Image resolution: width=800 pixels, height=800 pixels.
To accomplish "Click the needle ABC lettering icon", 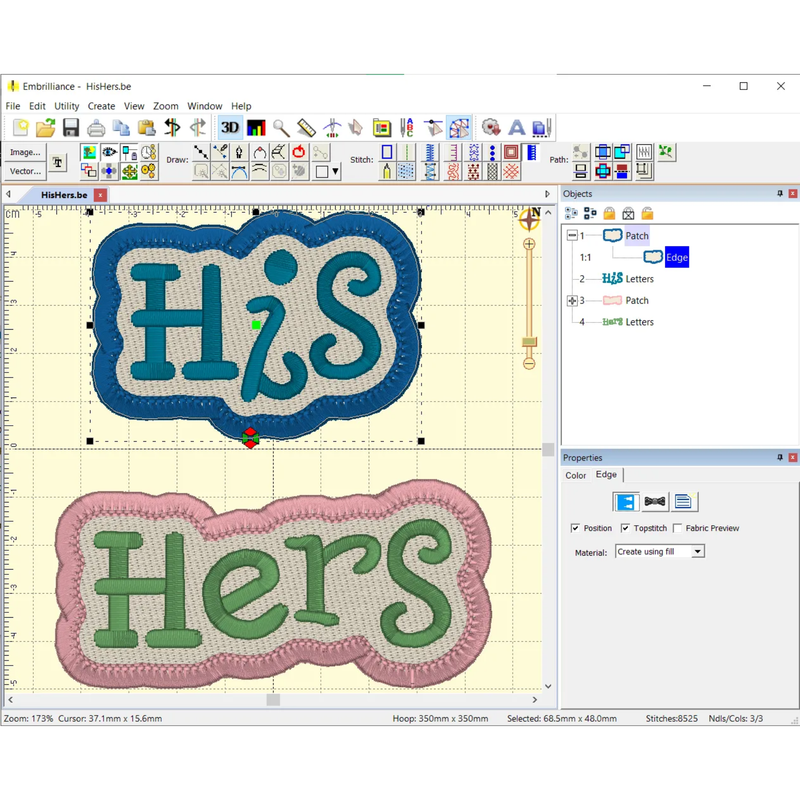I will point(407,128).
